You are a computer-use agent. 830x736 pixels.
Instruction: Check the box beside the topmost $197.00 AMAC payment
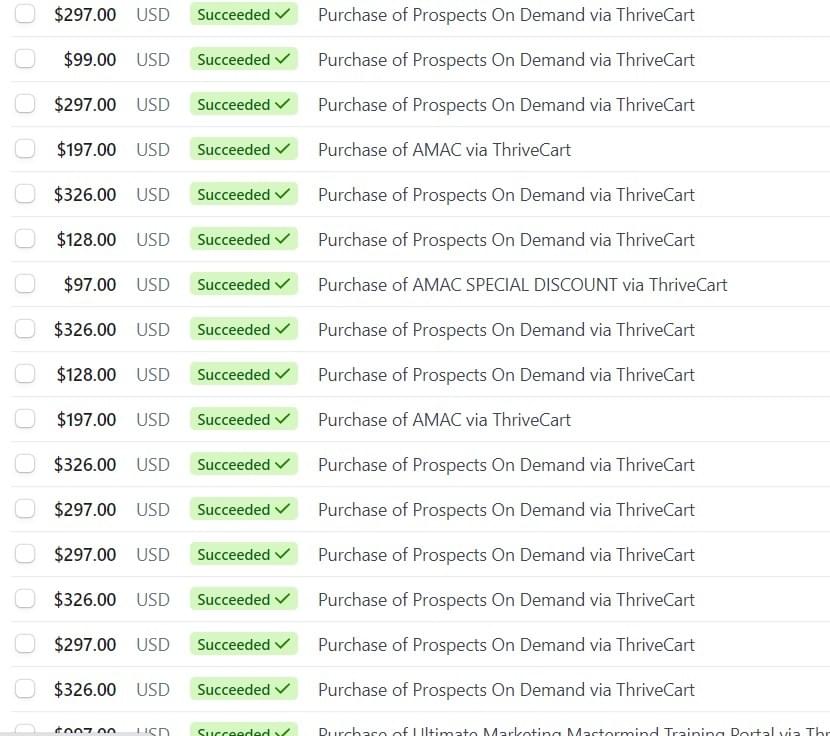[25, 149]
